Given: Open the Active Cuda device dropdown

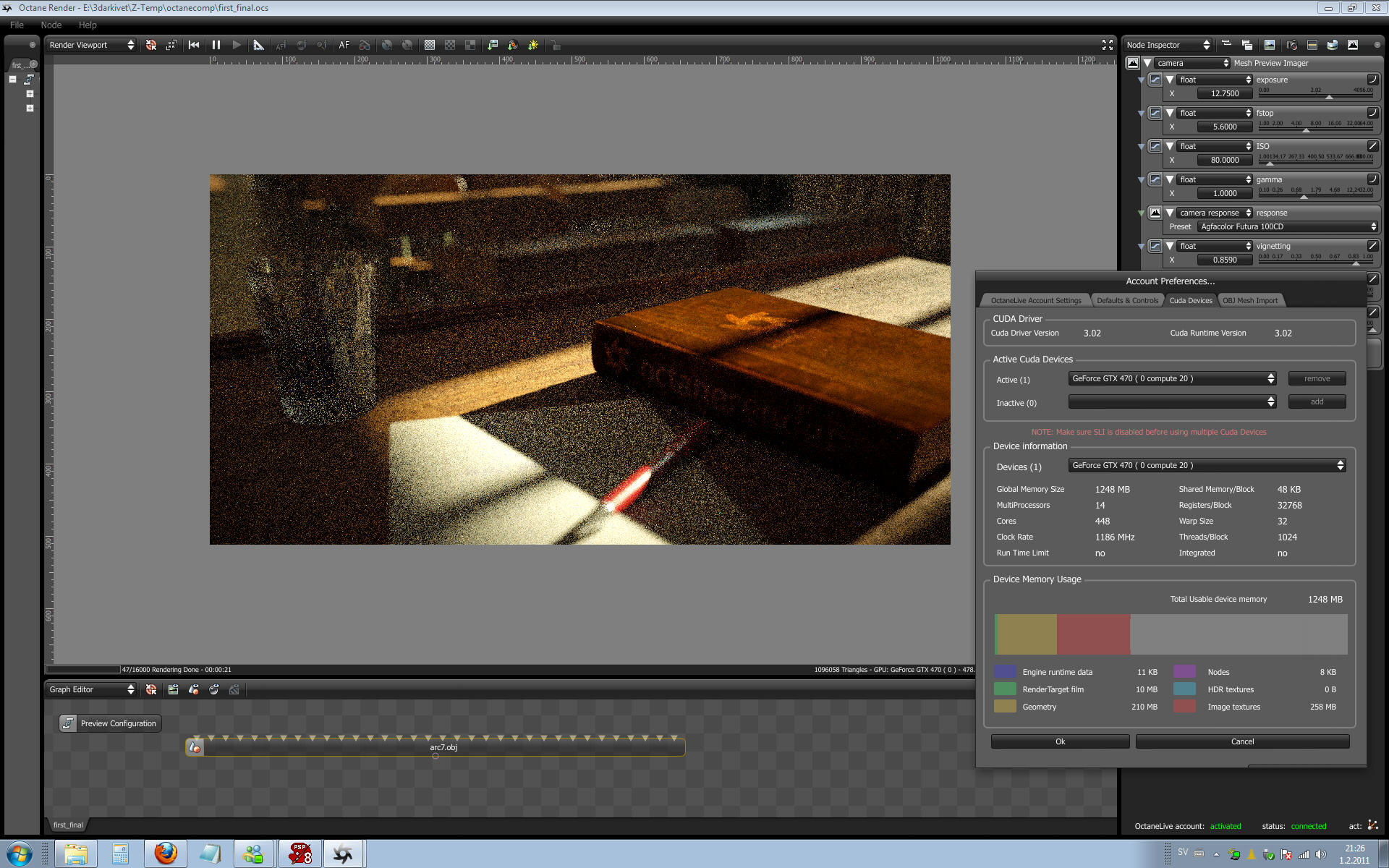Looking at the screenshot, I should click(1172, 378).
